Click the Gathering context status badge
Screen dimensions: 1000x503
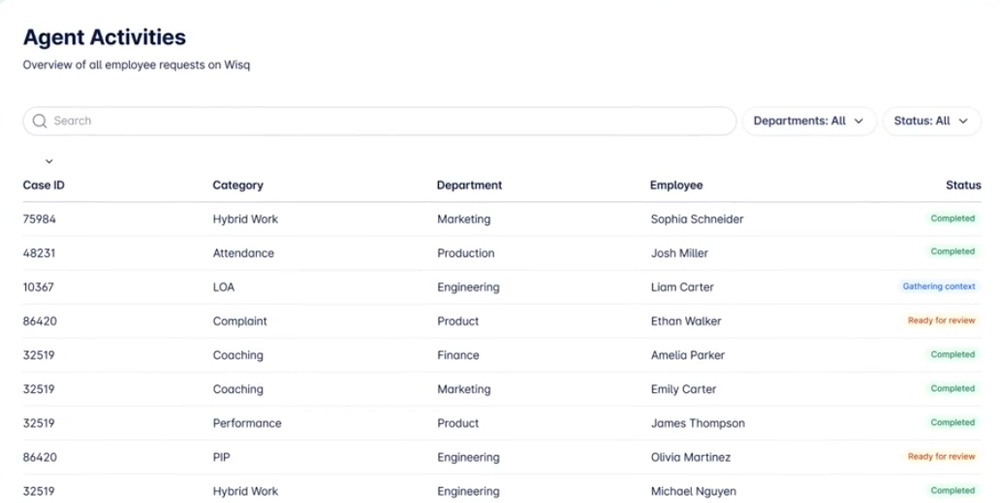[938, 287]
